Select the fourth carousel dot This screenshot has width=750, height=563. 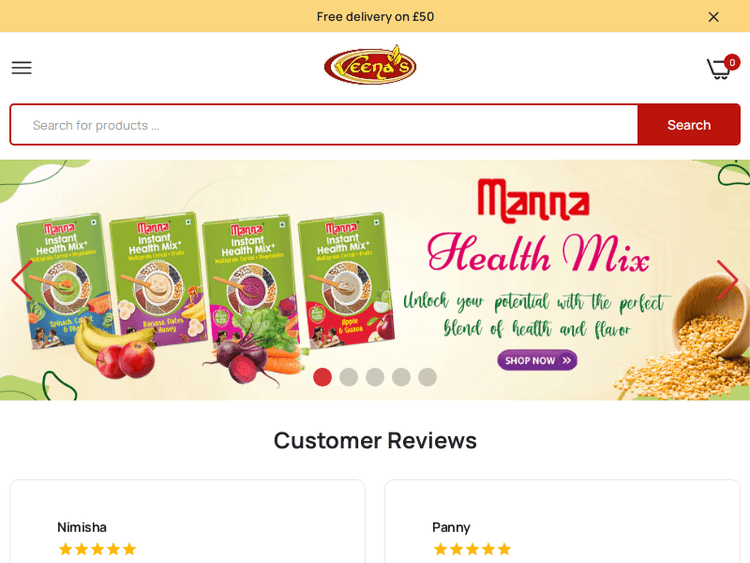tap(401, 377)
